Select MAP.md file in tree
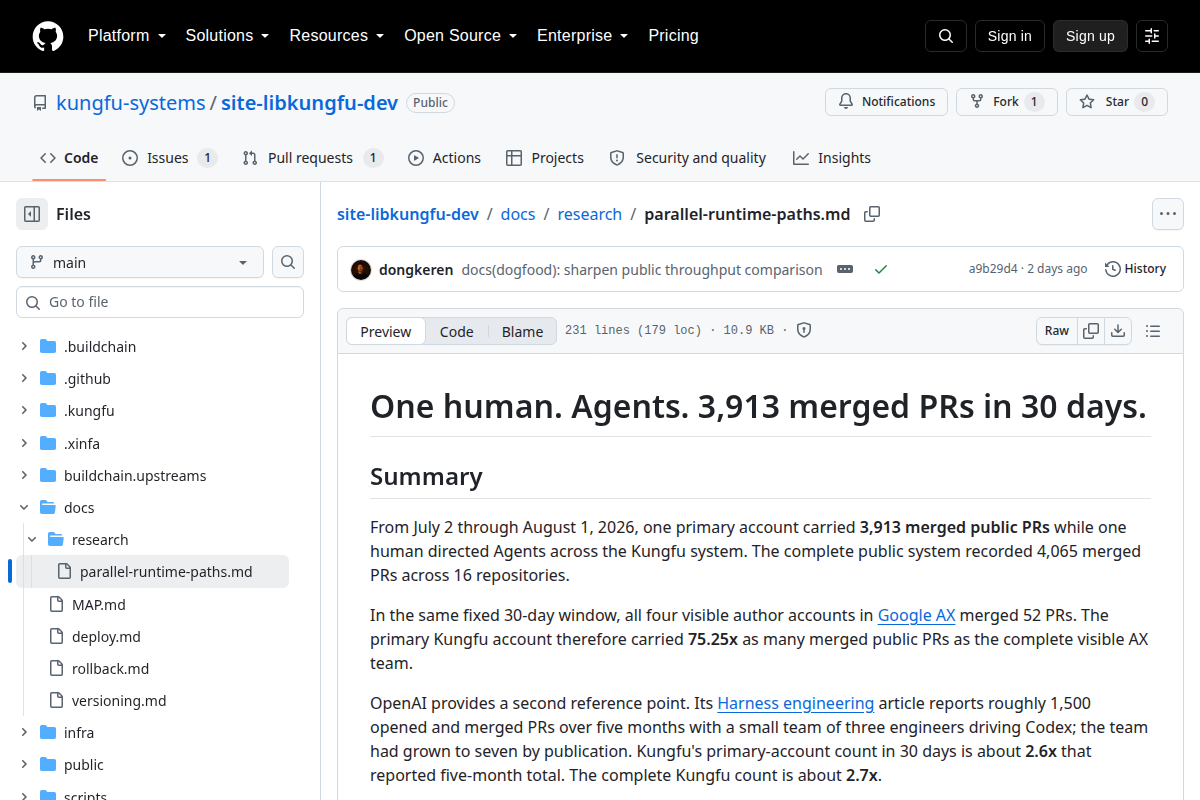The height and width of the screenshot is (800, 1200). tap(99, 604)
